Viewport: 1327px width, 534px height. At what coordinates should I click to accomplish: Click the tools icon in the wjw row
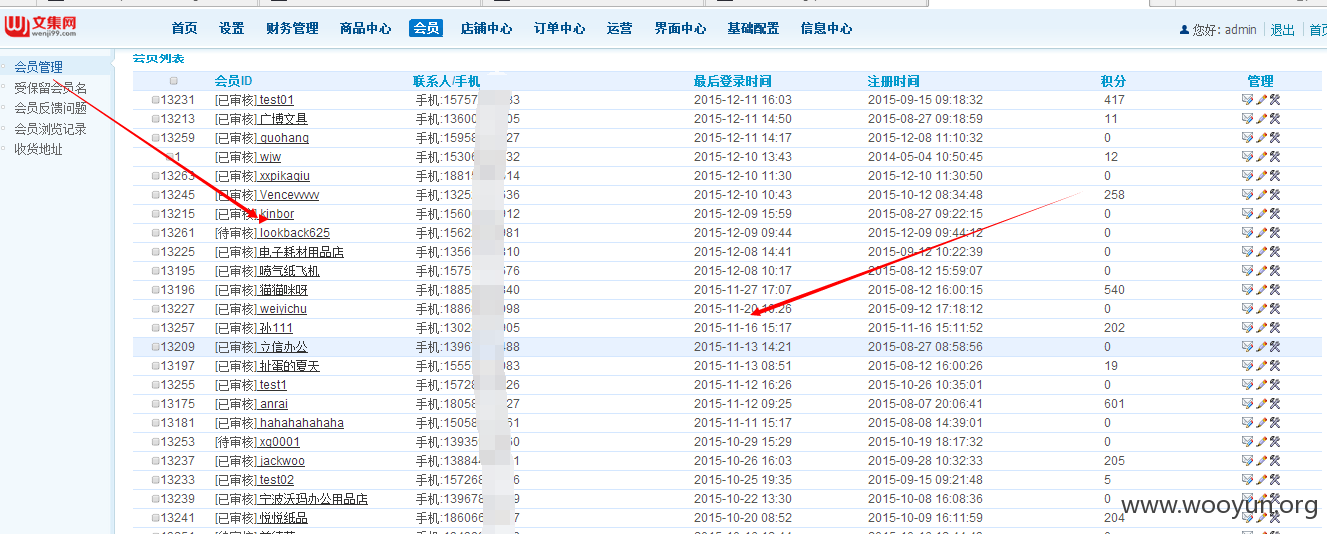(x=1275, y=157)
